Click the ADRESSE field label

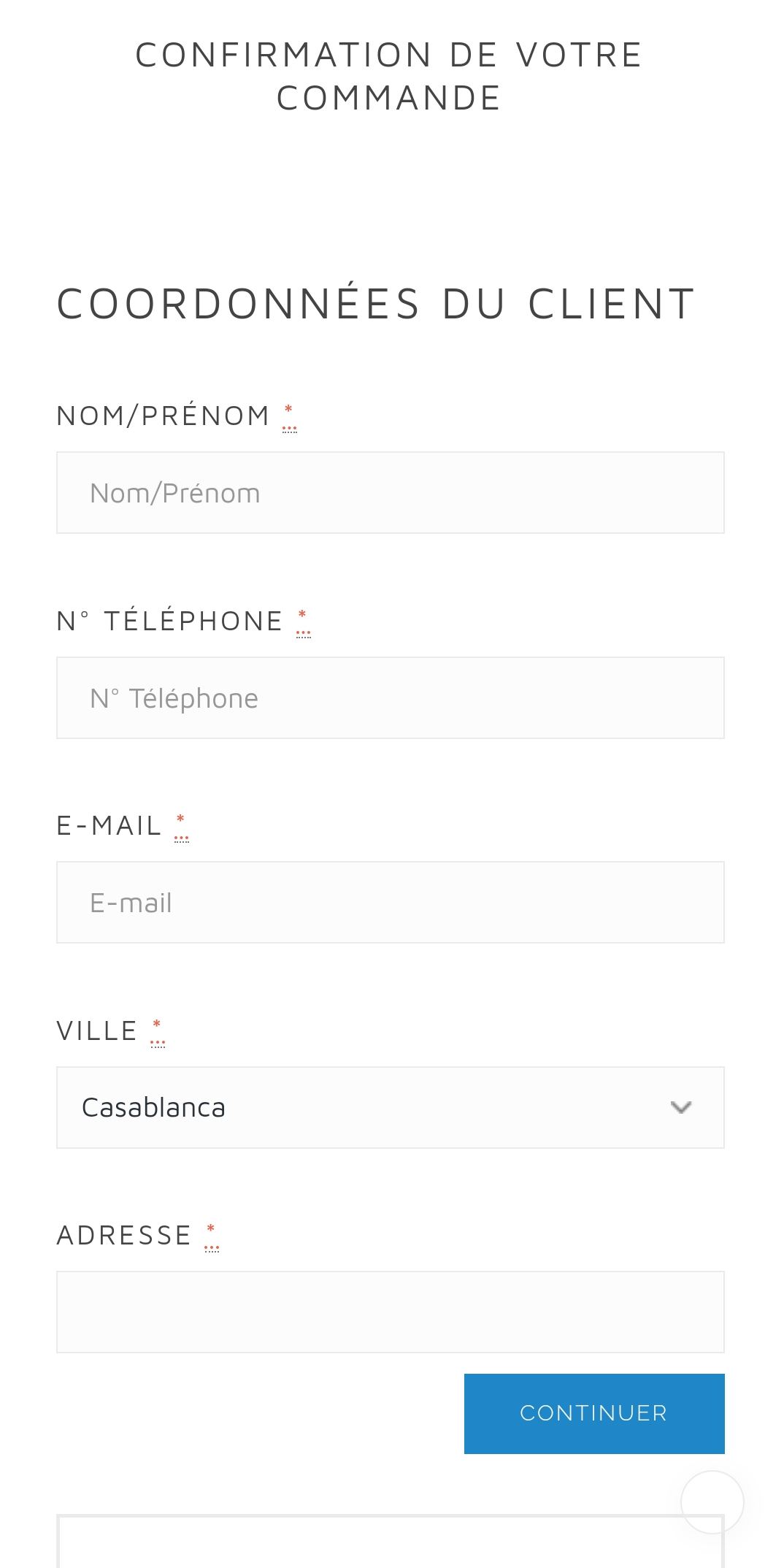pos(124,1236)
